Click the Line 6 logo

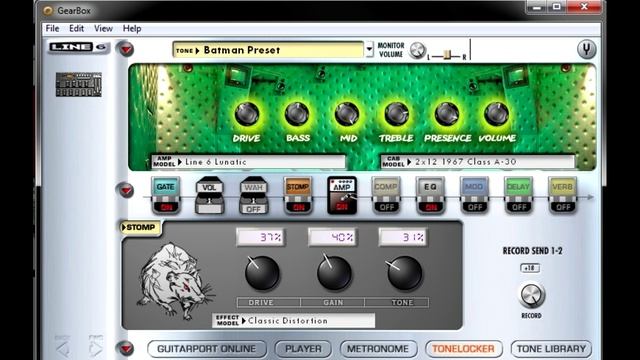tap(78, 47)
